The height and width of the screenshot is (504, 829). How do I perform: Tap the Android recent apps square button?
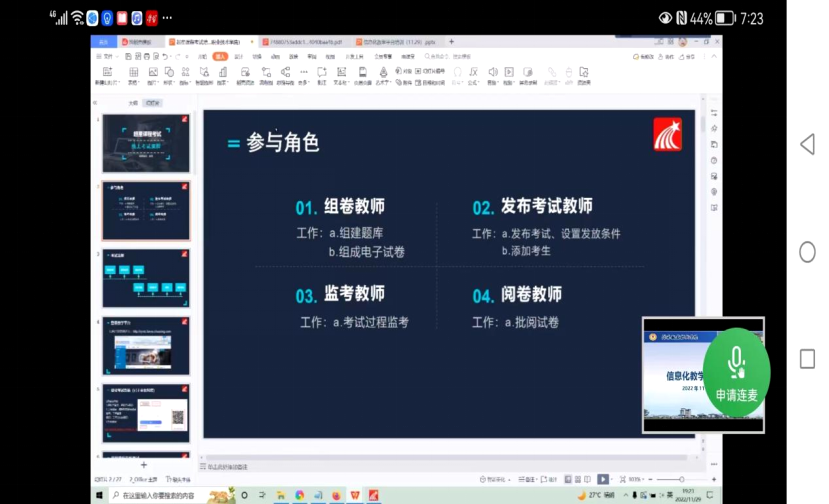(x=807, y=359)
